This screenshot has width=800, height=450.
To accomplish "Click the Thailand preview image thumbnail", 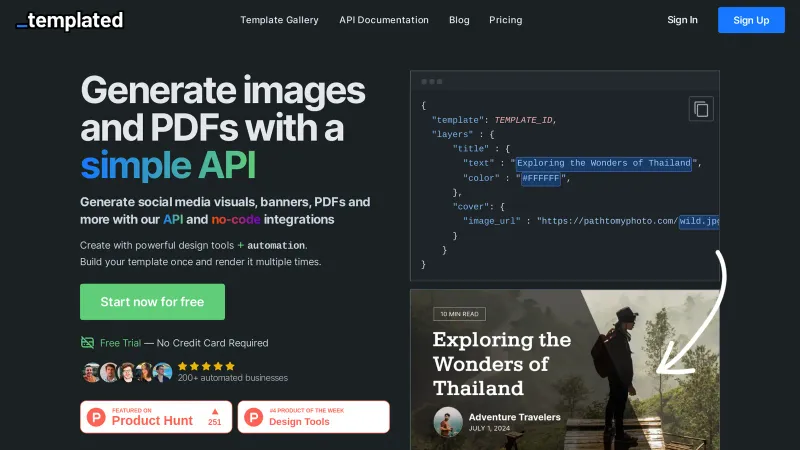I will pos(564,370).
